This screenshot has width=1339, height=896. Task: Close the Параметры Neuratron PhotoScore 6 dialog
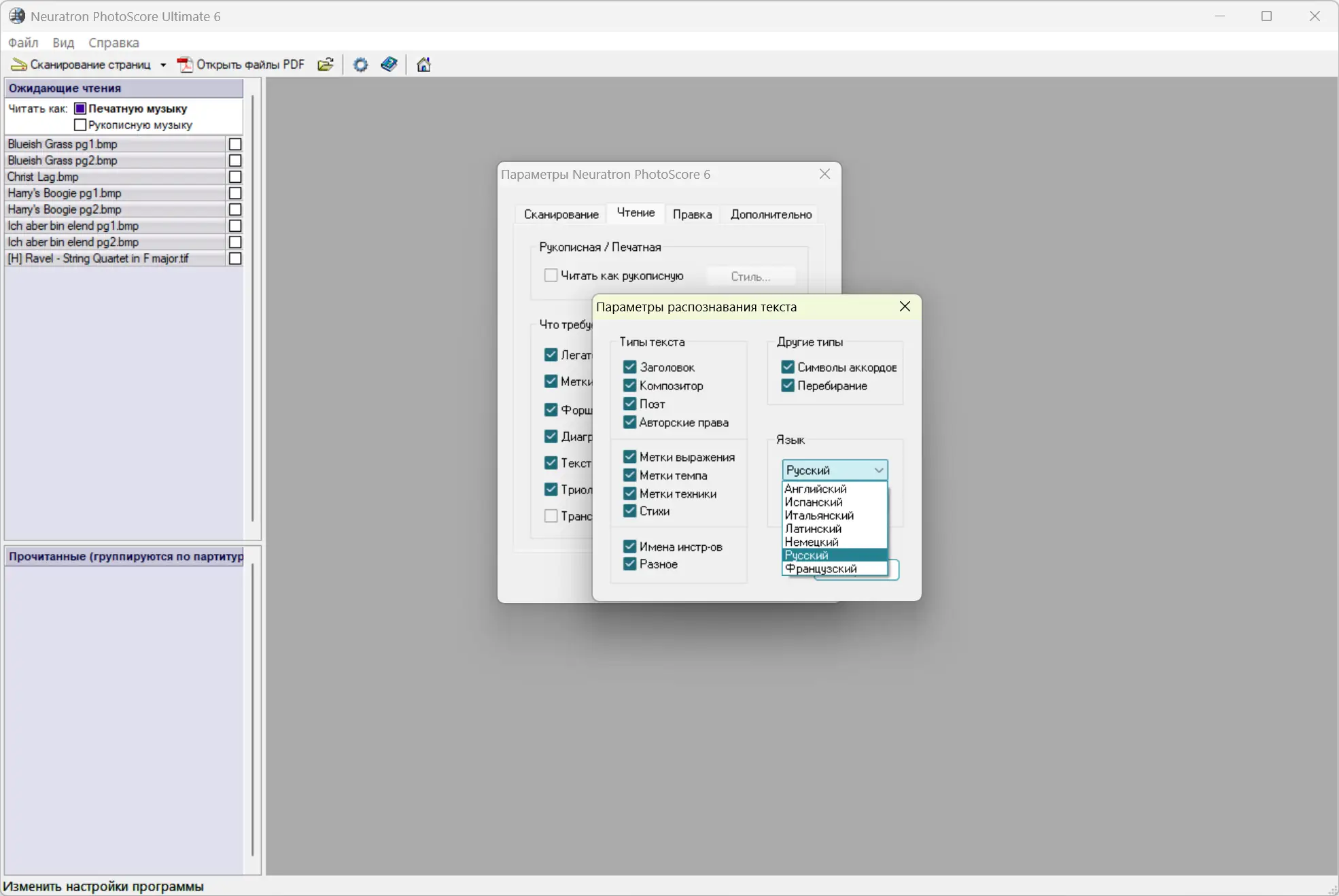[x=824, y=174]
